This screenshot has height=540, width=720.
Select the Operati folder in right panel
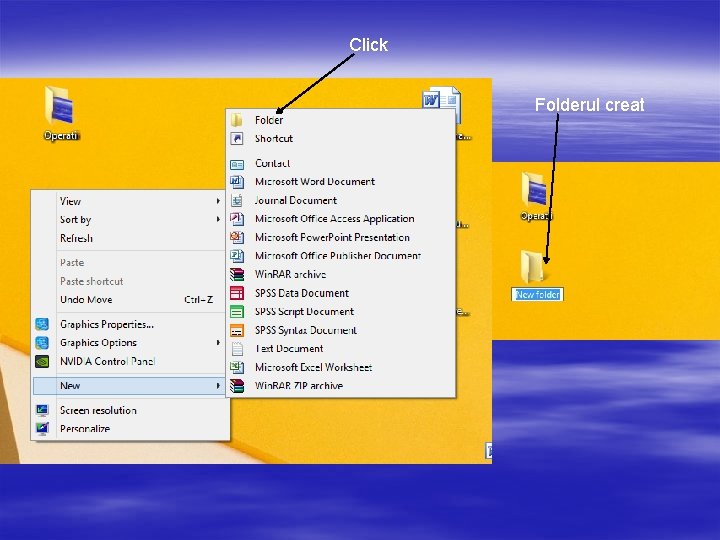click(x=534, y=190)
